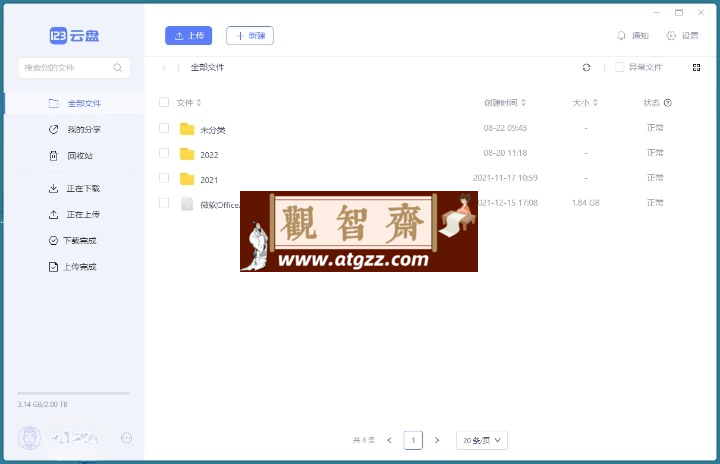Viewport: 720px width, 464px height.
Task: Click the 状态 help question icon
Action: pos(668,103)
